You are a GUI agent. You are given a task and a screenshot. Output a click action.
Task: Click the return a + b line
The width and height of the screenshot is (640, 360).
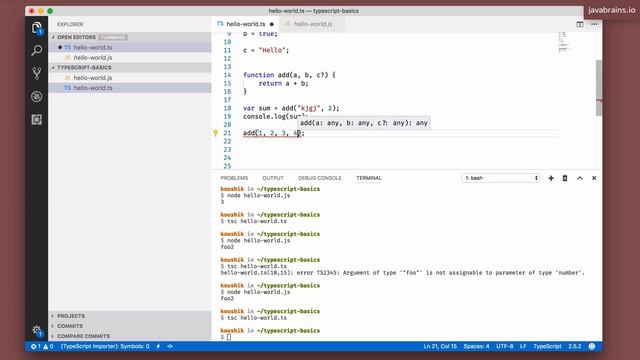click(283, 83)
